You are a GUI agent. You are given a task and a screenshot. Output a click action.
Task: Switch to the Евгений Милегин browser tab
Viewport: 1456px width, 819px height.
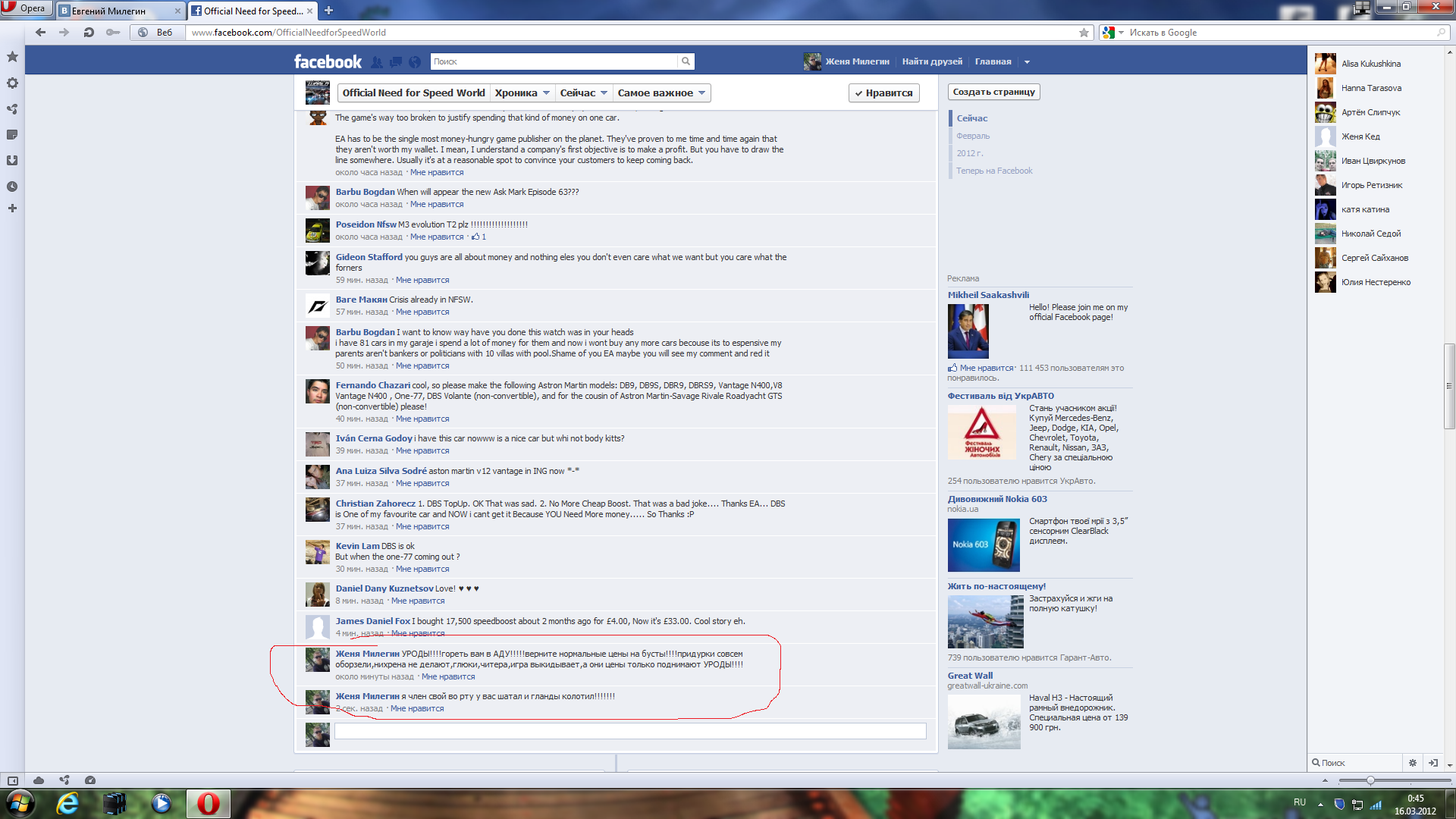[x=114, y=11]
